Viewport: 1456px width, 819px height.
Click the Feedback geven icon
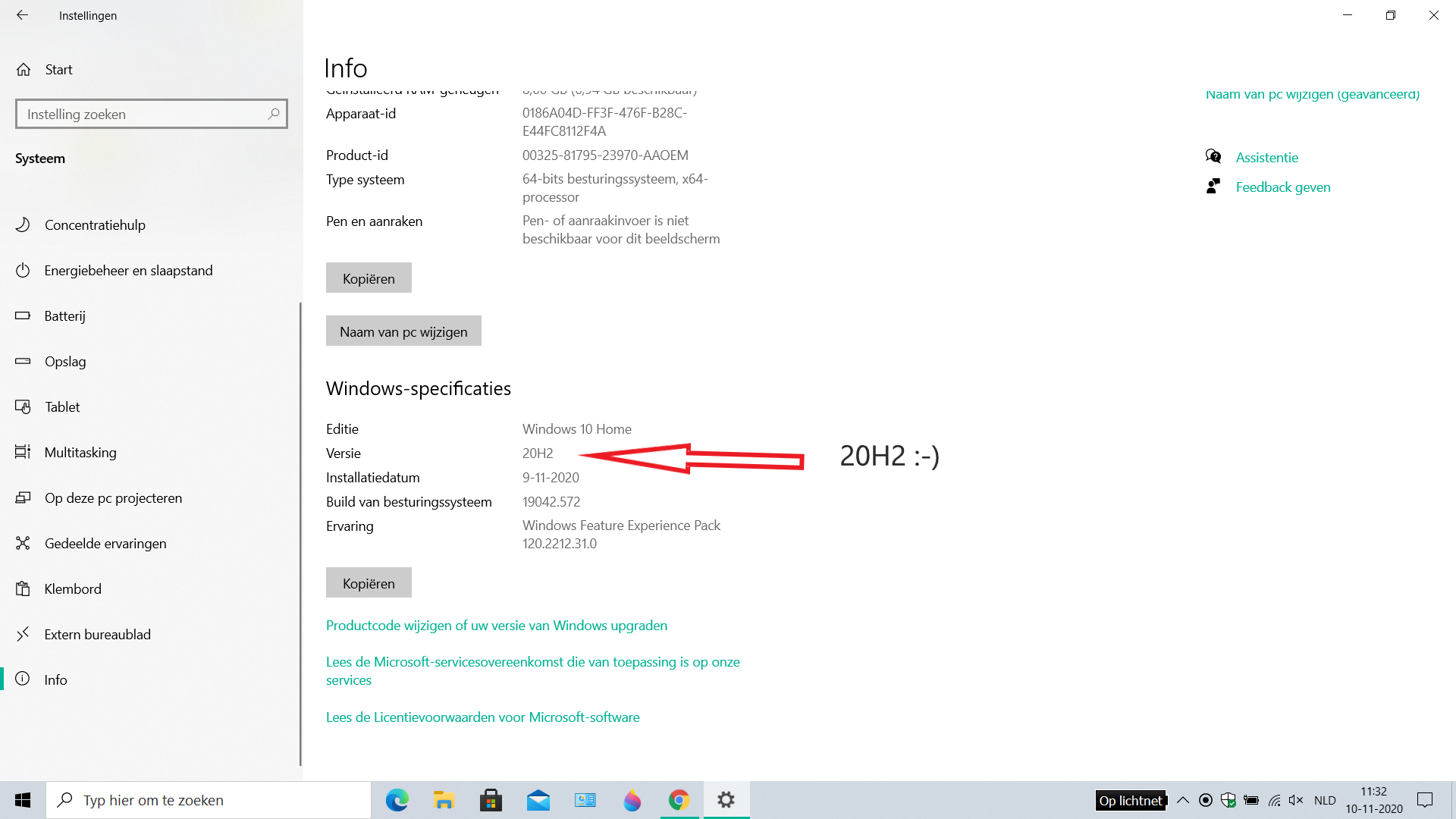click(1213, 187)
